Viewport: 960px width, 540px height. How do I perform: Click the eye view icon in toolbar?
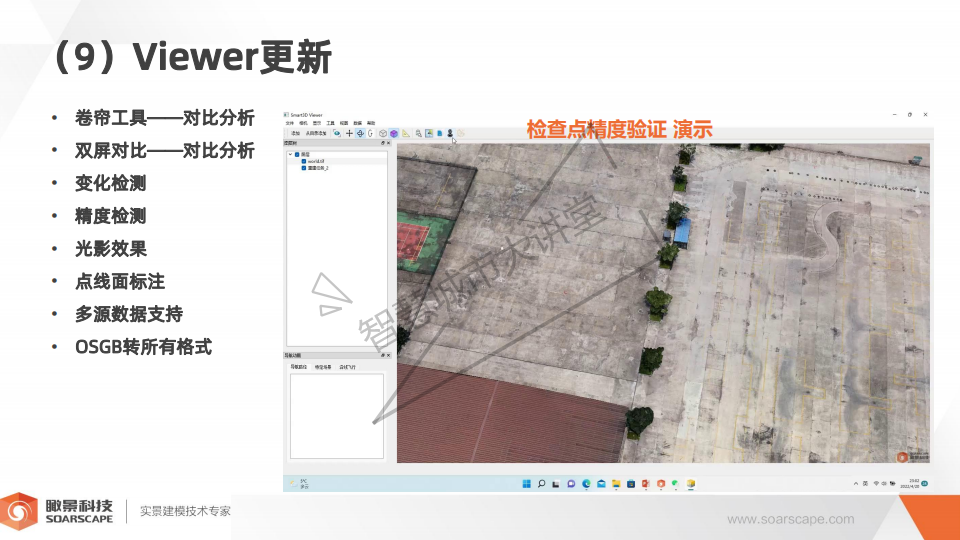(x=337, y=133)
